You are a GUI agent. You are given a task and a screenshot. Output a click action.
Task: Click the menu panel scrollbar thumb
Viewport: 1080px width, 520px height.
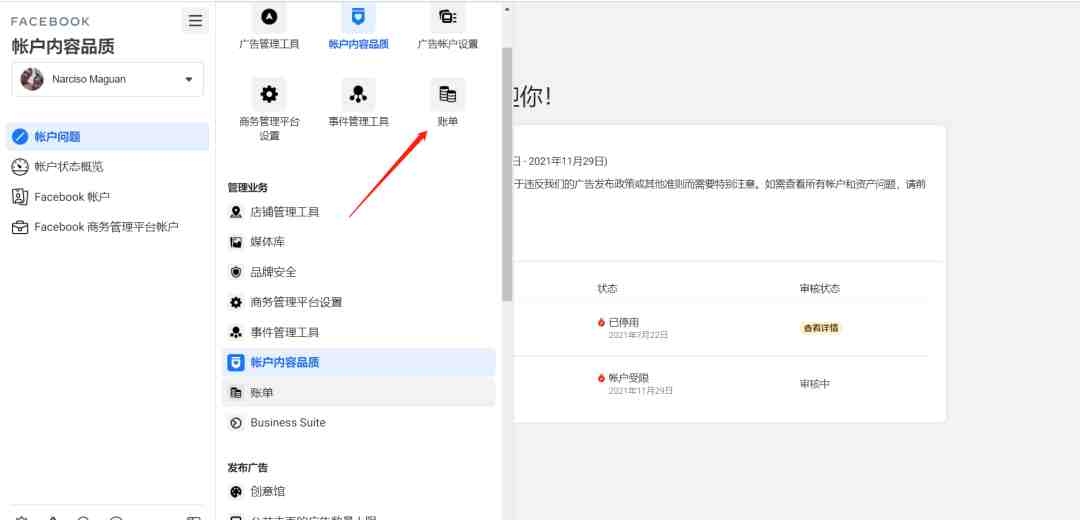[507, 174]
